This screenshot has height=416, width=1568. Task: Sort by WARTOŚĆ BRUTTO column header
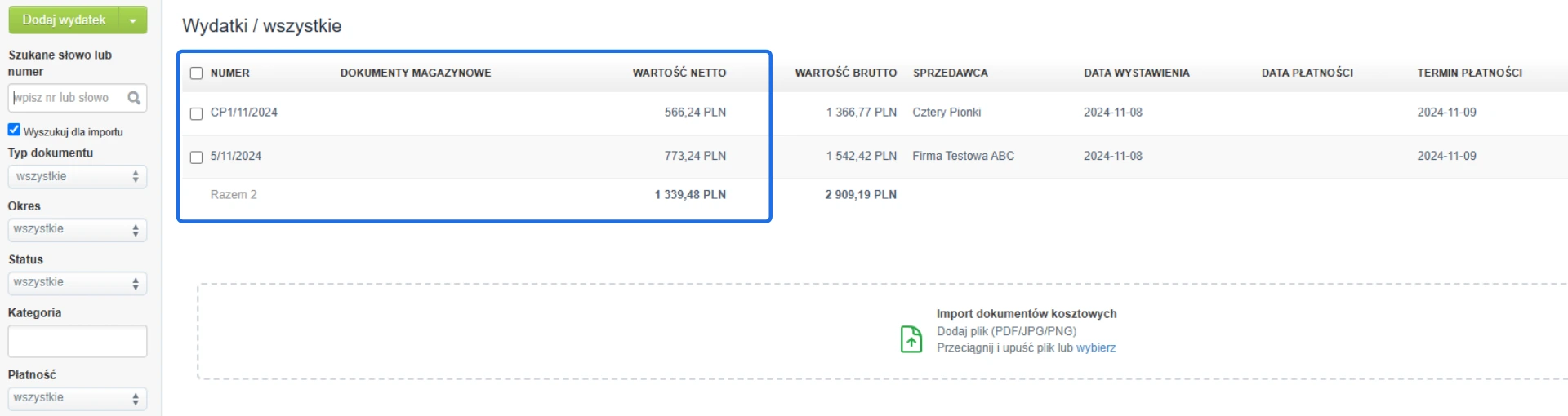pos(846,73)
